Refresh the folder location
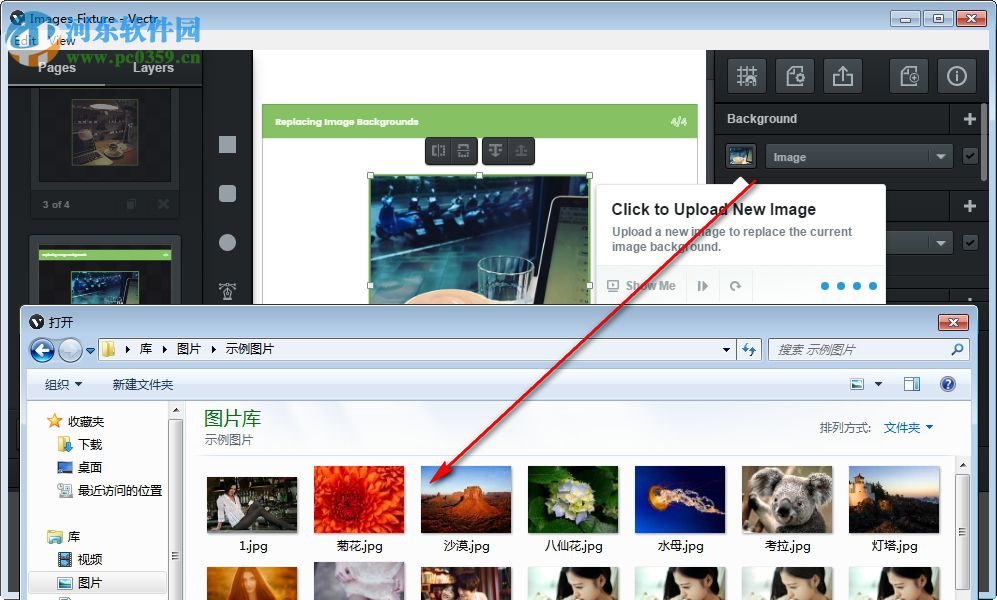The width and height of the screenshot is (997, 600). (749, 350)
